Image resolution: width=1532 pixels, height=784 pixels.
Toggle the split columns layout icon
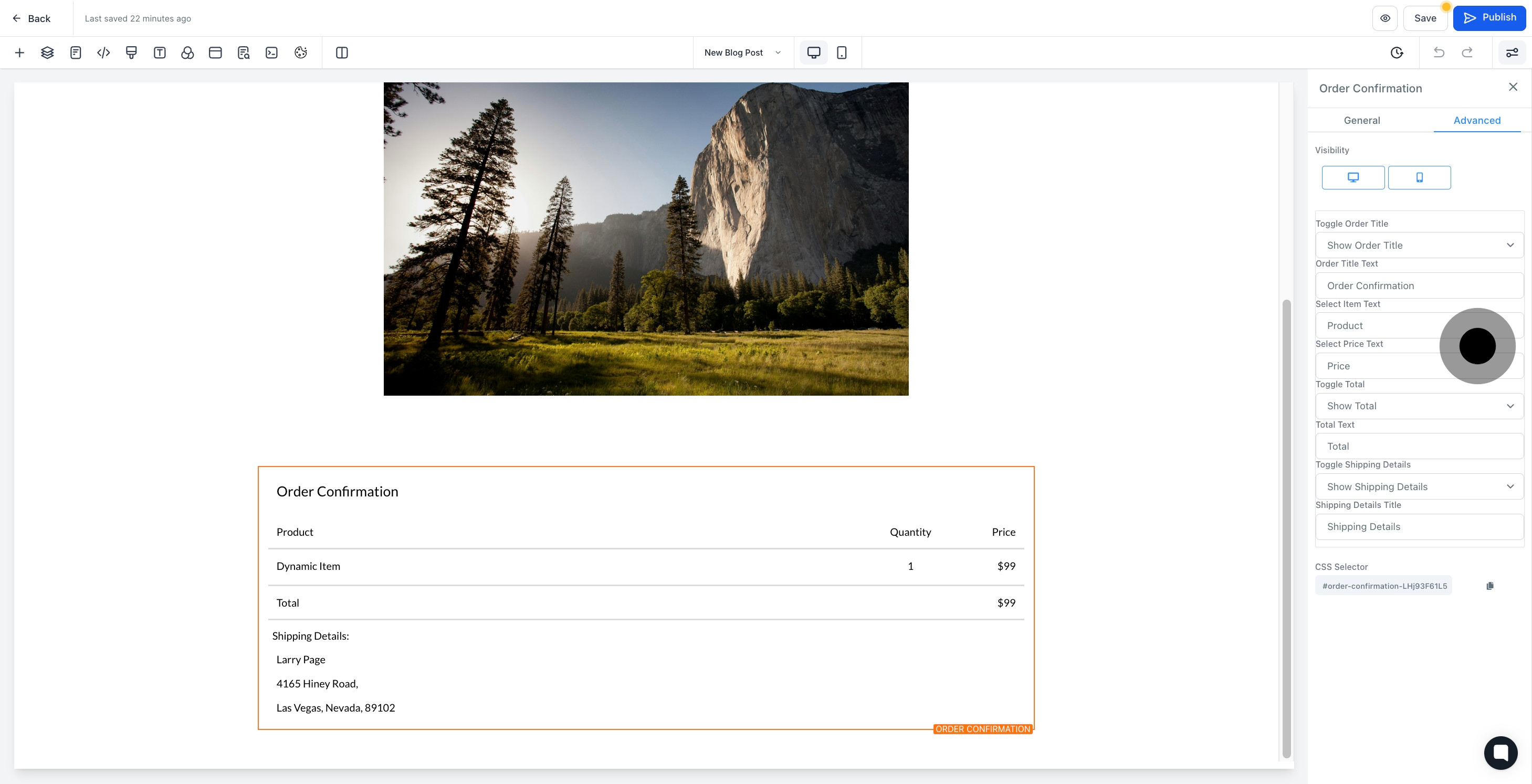click(x=342, y=53)
